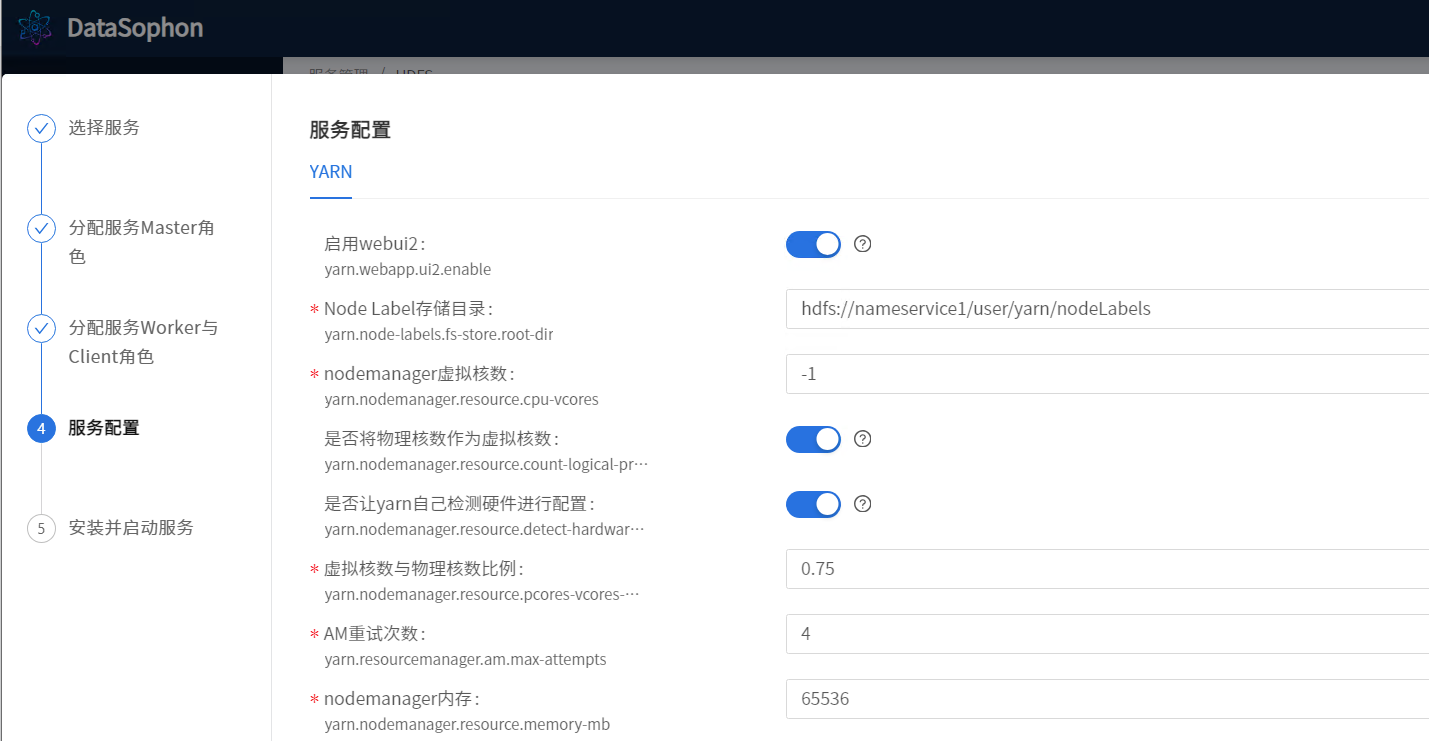Click the 分配服务Master角色 step label
This screenshot has height=741, width=1429.
click(x=142, y=242)
